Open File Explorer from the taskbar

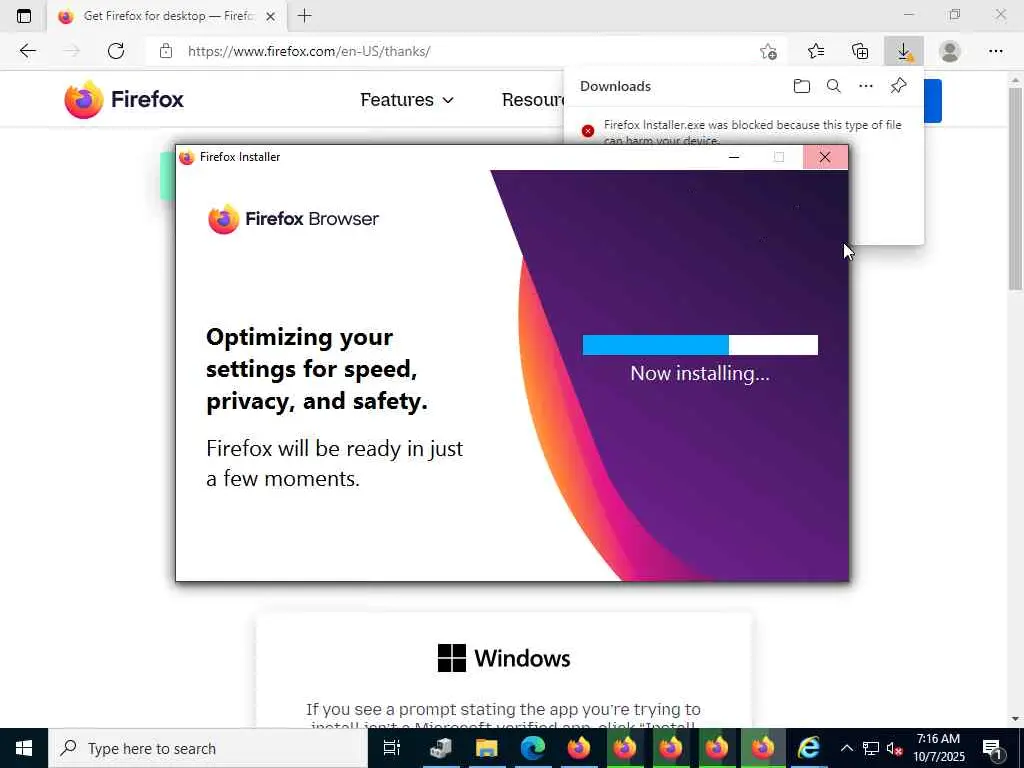pyautogui.click(x=487, y=748)
